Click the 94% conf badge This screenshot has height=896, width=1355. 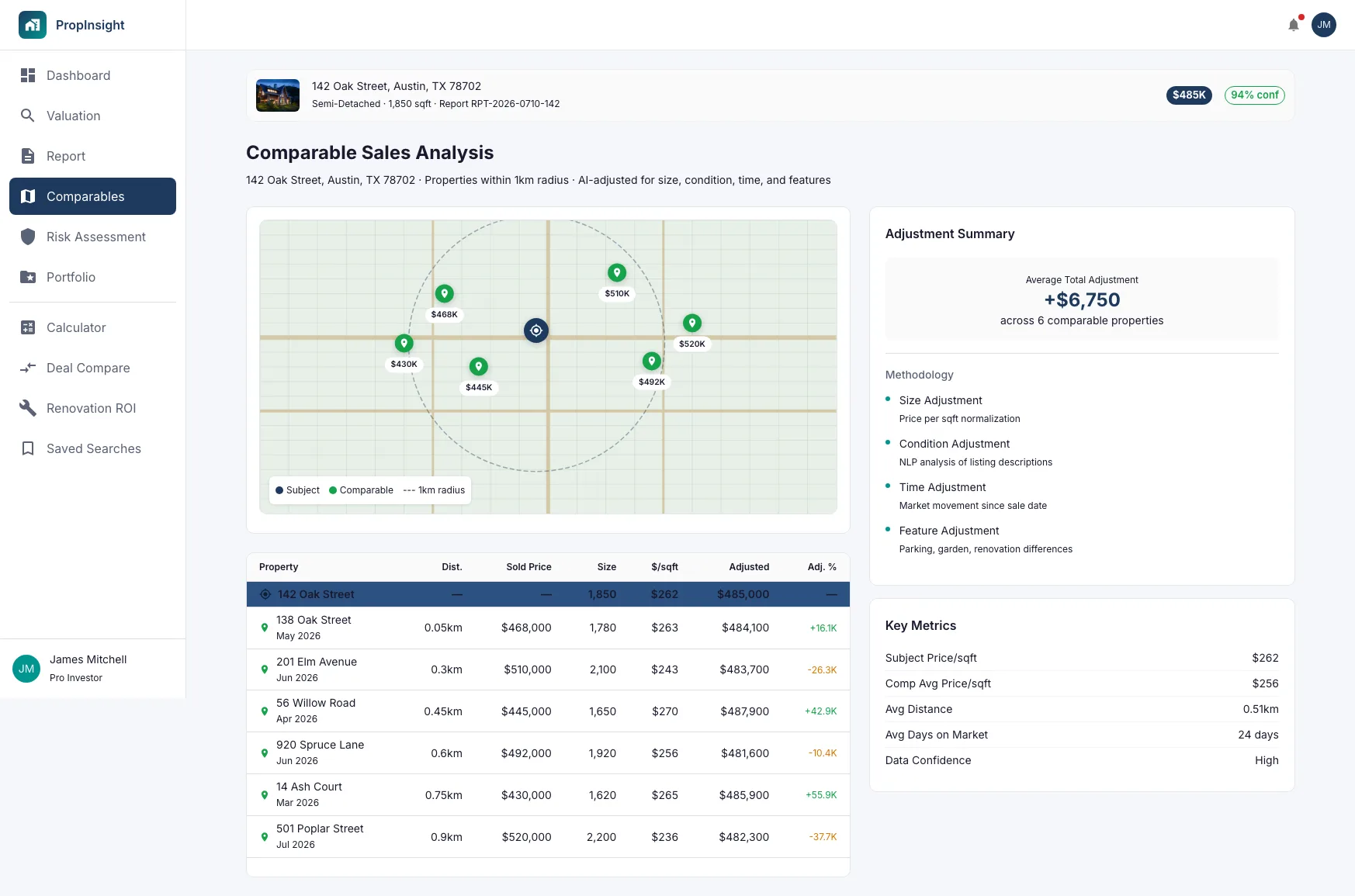pos(1255,95)
